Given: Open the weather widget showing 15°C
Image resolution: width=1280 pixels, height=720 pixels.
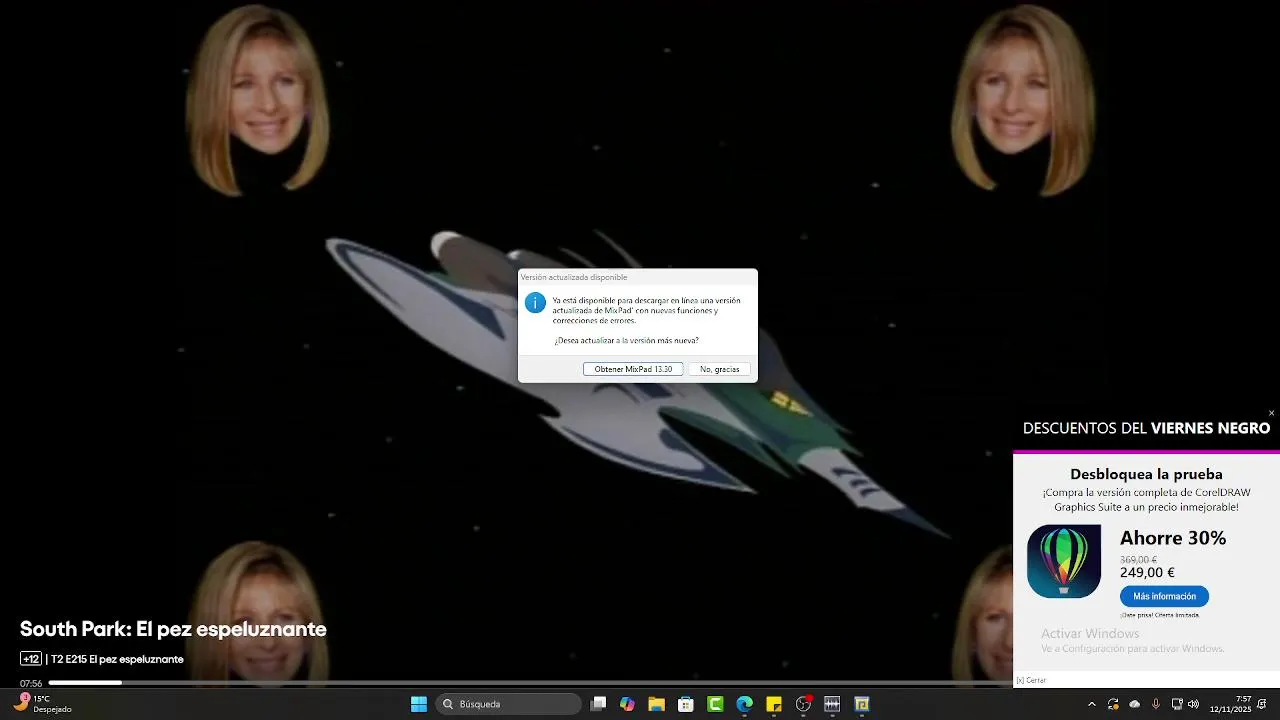Looking at the screenshot, I should point(42,704).
